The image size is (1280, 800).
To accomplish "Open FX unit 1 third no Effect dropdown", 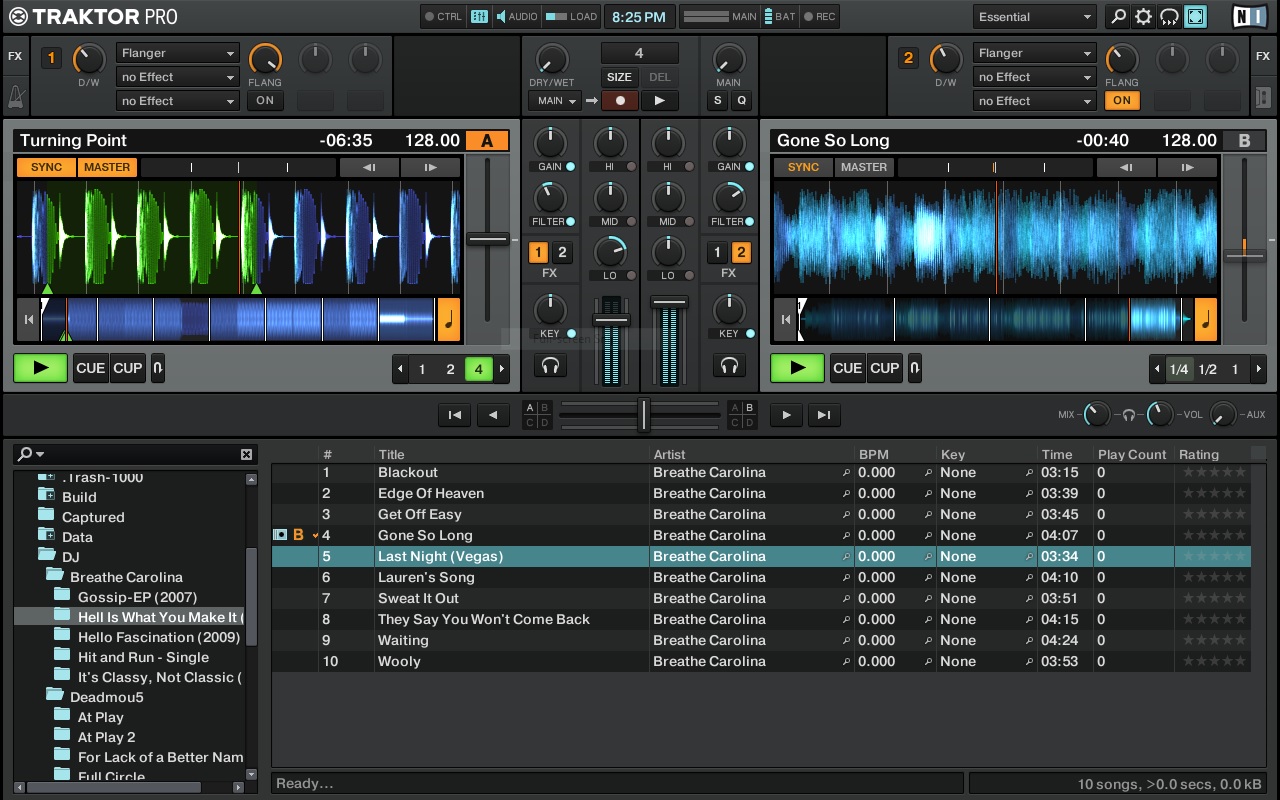I will click(x=177, y=101).
